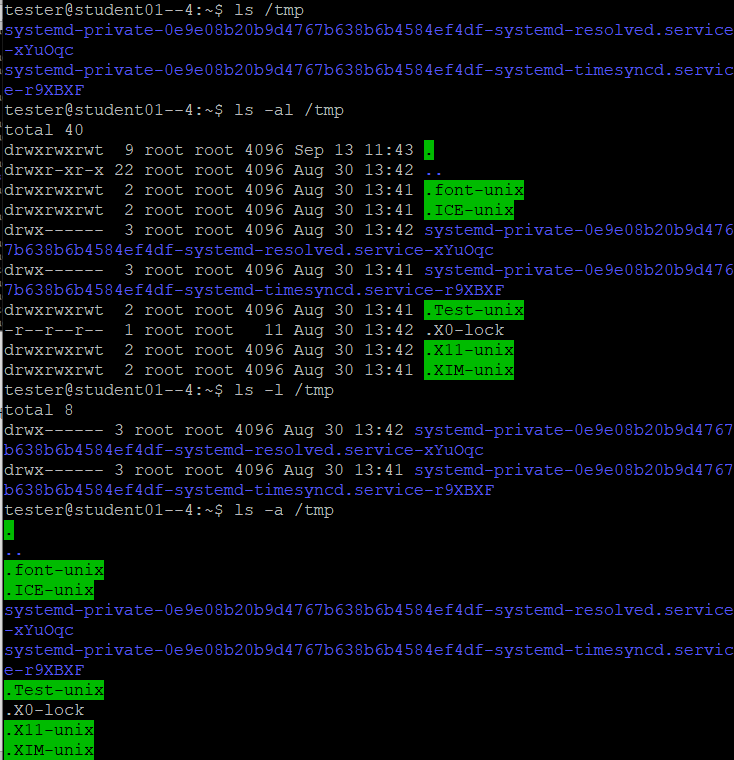This screenshot has width=734, height=760.
Task: Click '.X0-lock' in the ls -al listing
Action: pos(464,330)
